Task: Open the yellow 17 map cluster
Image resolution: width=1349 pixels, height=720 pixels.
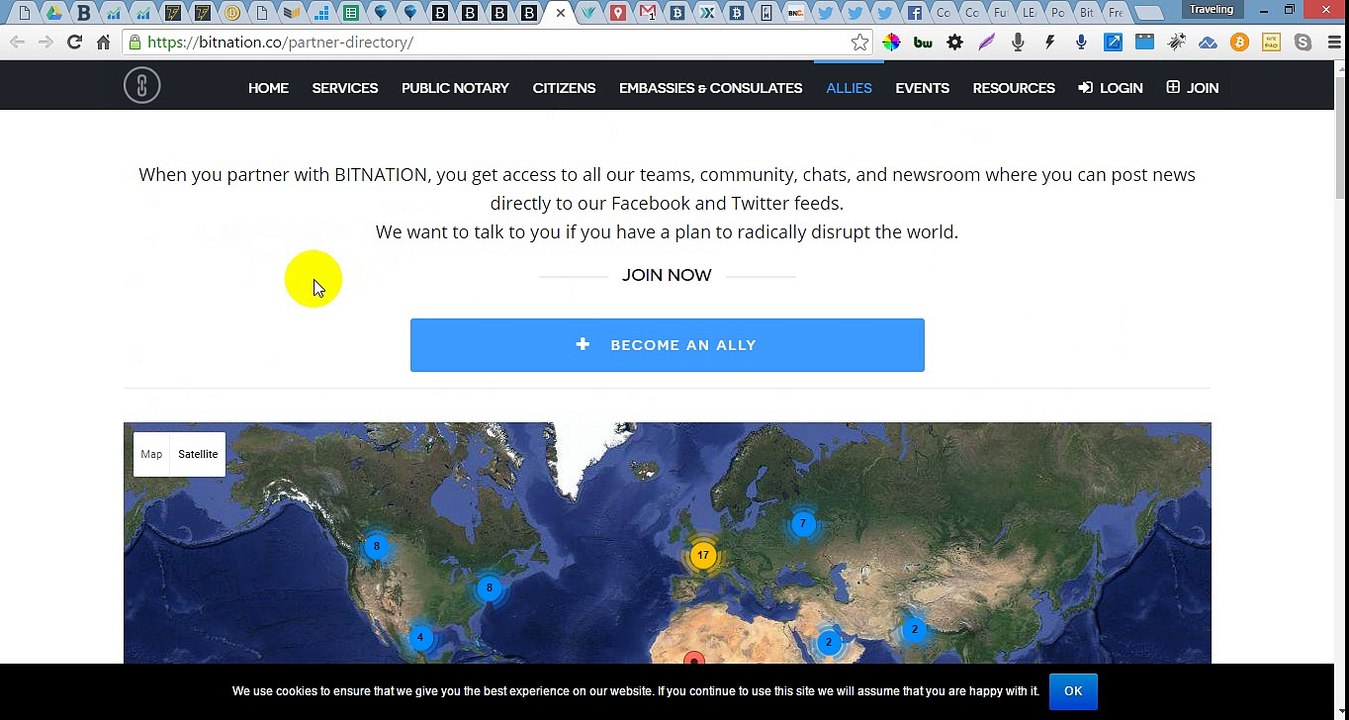Action: click(703, 555)
